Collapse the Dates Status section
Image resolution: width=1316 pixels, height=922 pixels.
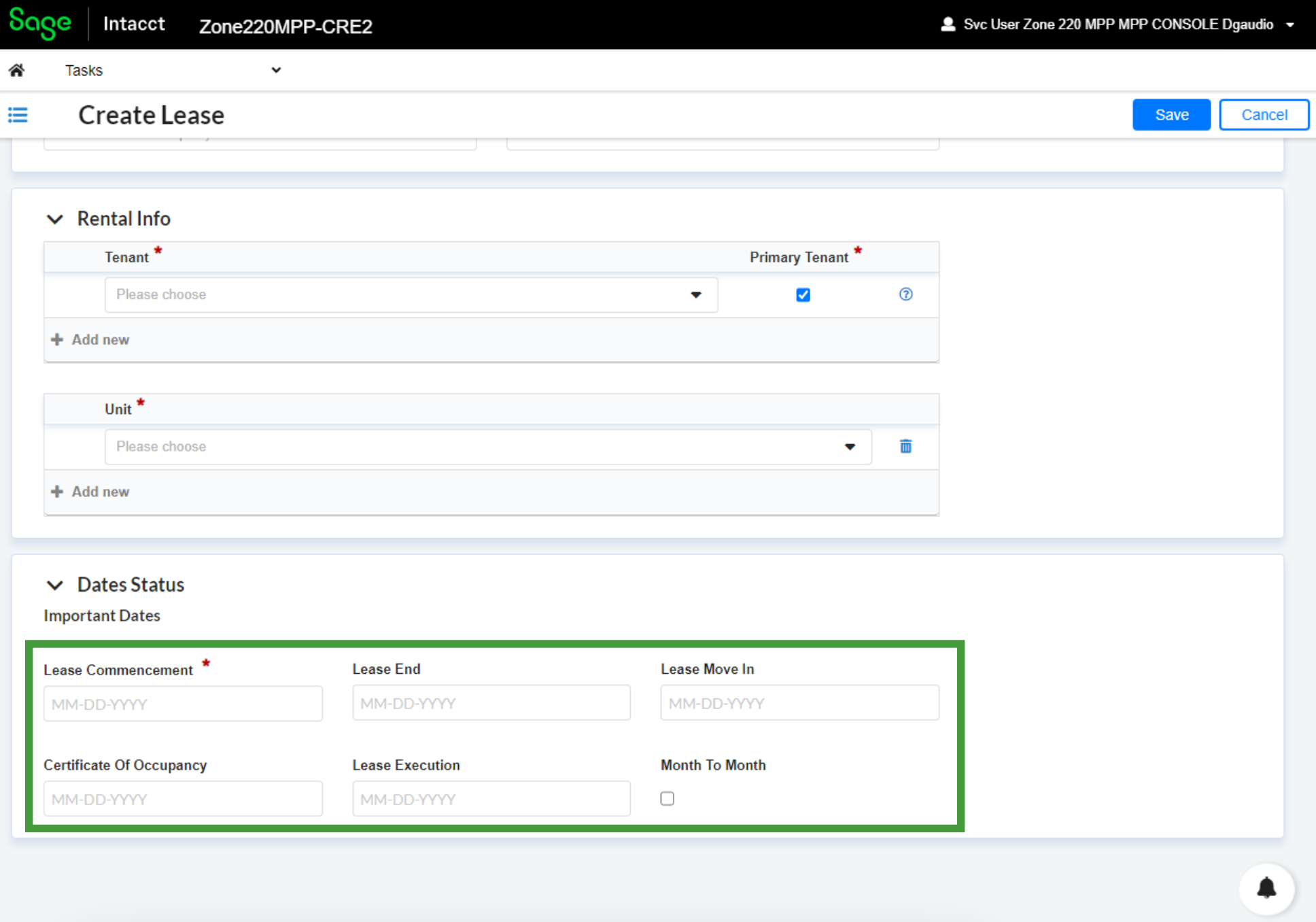click(x=55, y=585)
